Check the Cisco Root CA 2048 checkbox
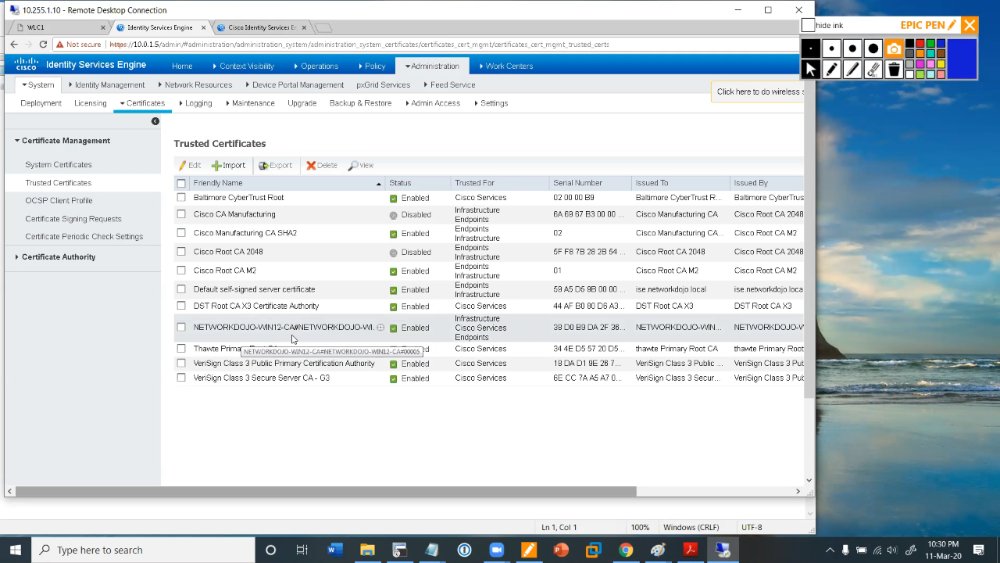The width and height of the screenshot is (1000, 563). click(x=181, y=252)
